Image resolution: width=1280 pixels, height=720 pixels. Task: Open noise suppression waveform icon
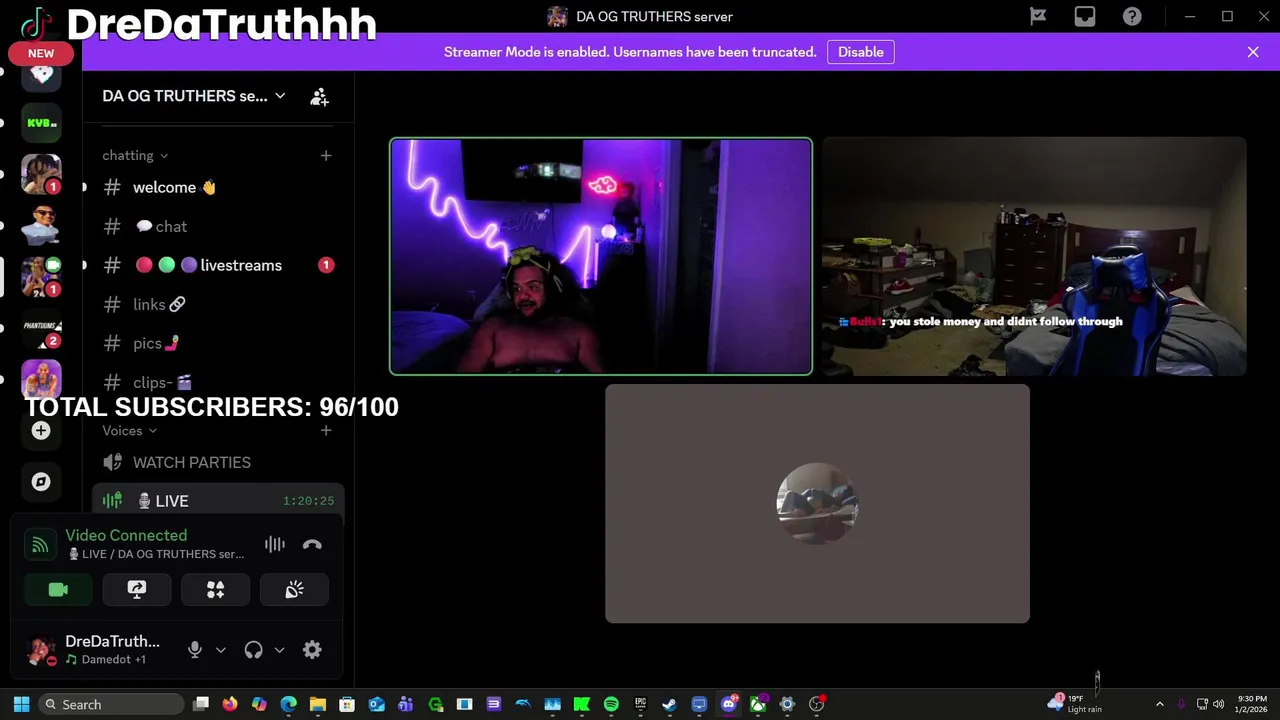tap(274, 545)
